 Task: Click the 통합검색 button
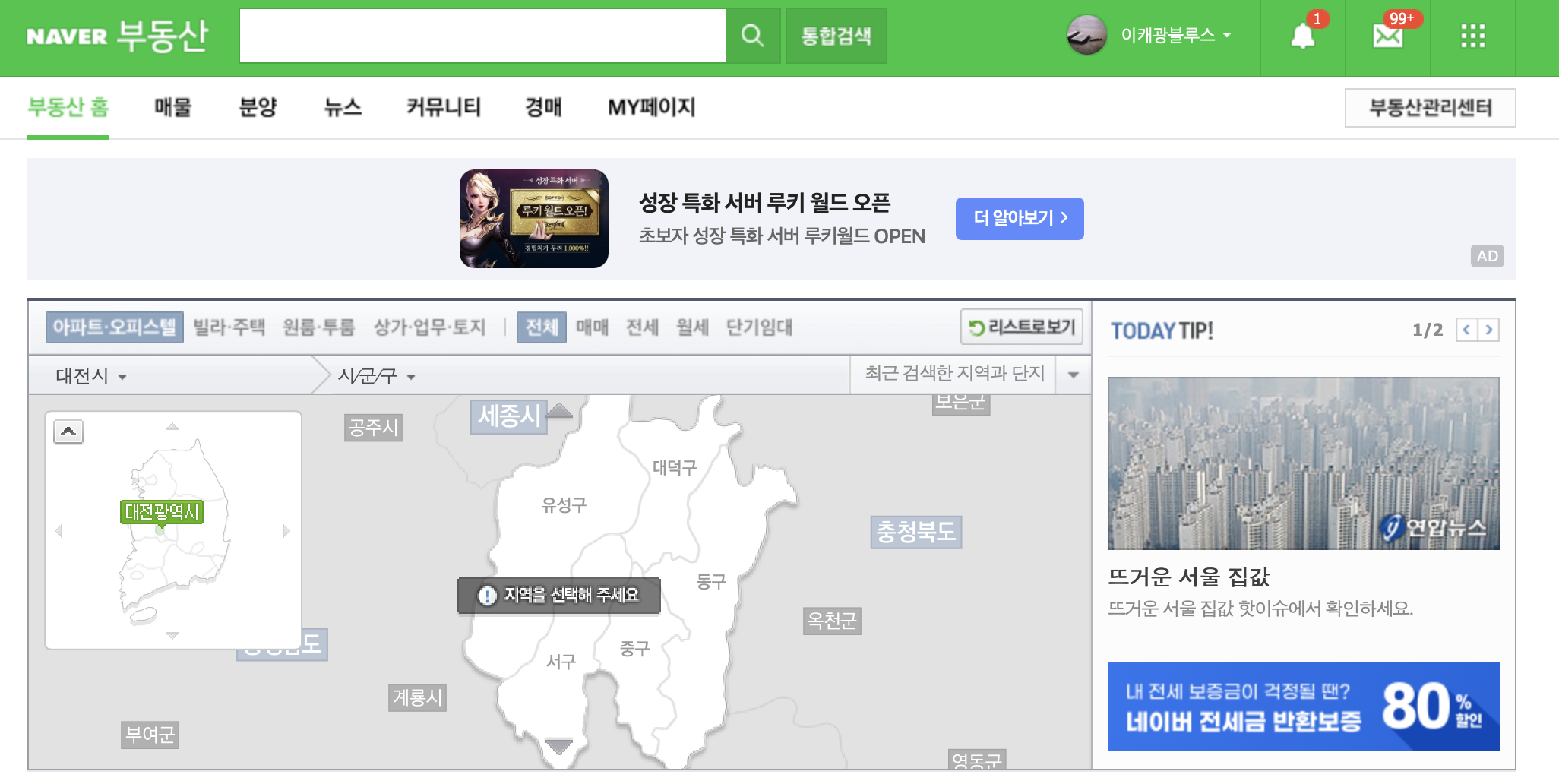click(836, 36)
